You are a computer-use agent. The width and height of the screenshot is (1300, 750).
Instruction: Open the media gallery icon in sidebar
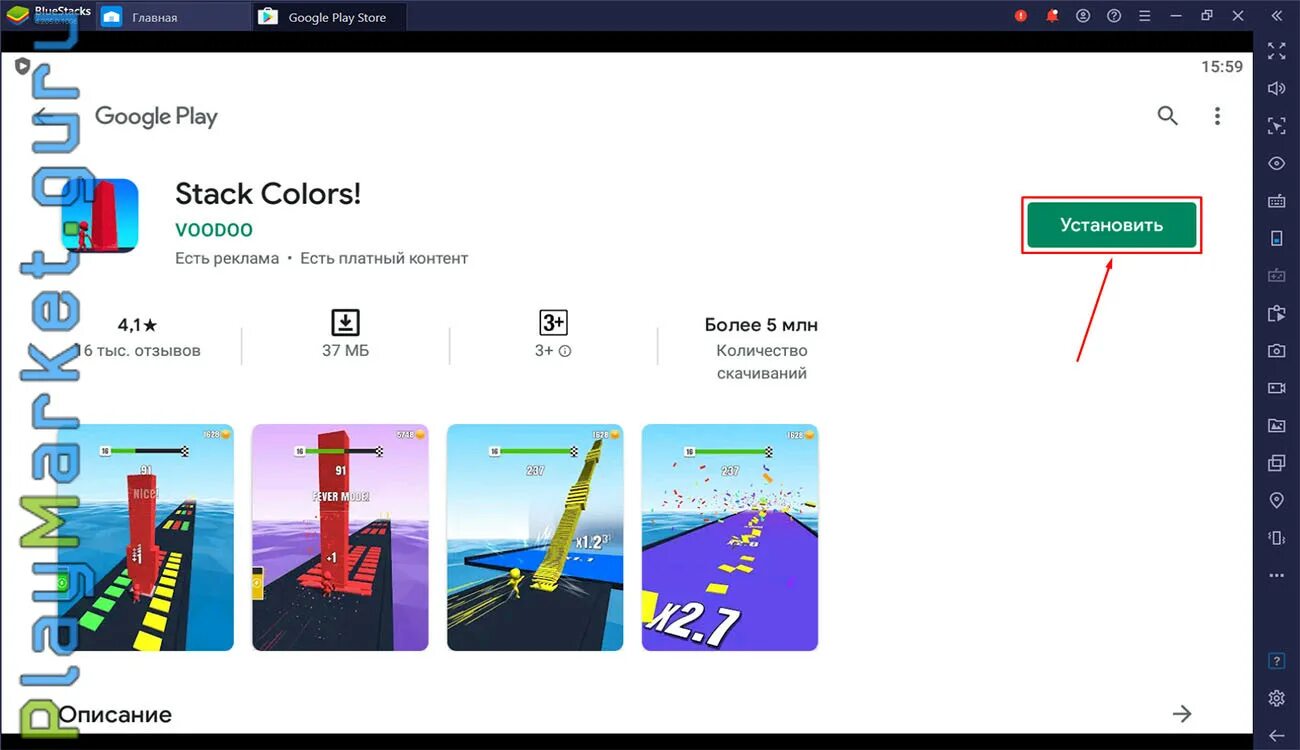(x=1276, y=425)
